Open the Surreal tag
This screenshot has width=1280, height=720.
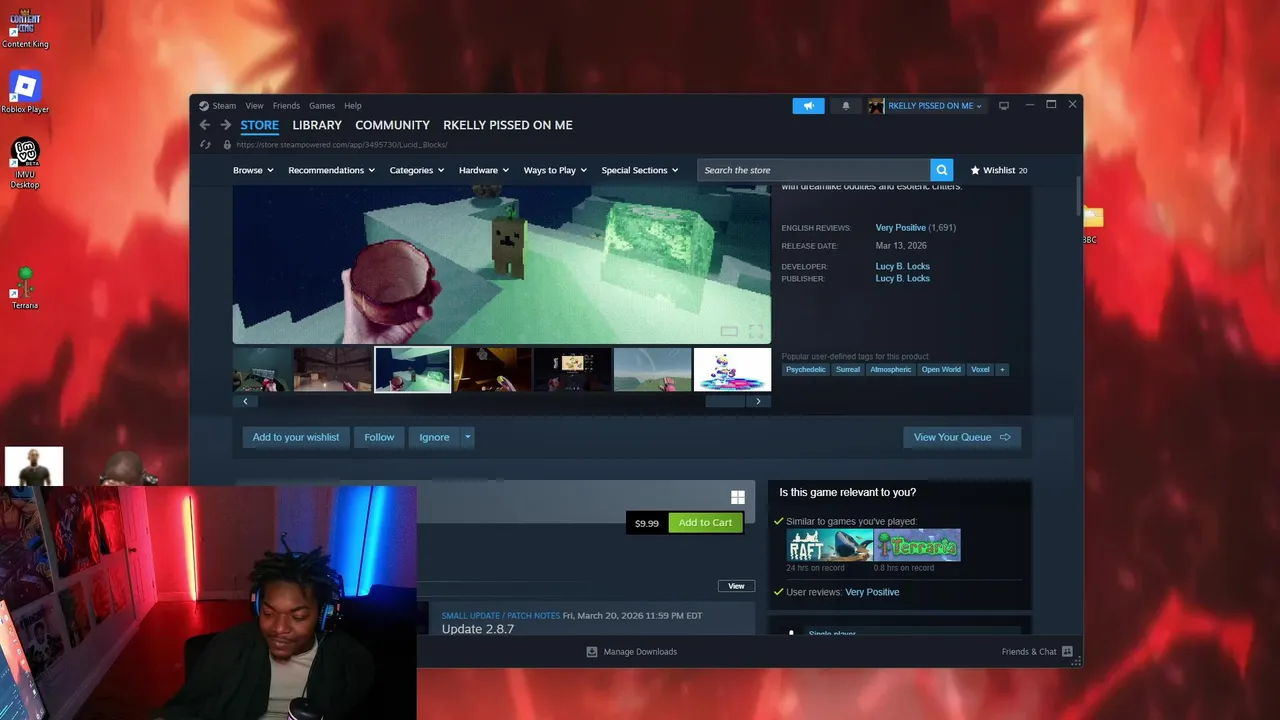848,370
